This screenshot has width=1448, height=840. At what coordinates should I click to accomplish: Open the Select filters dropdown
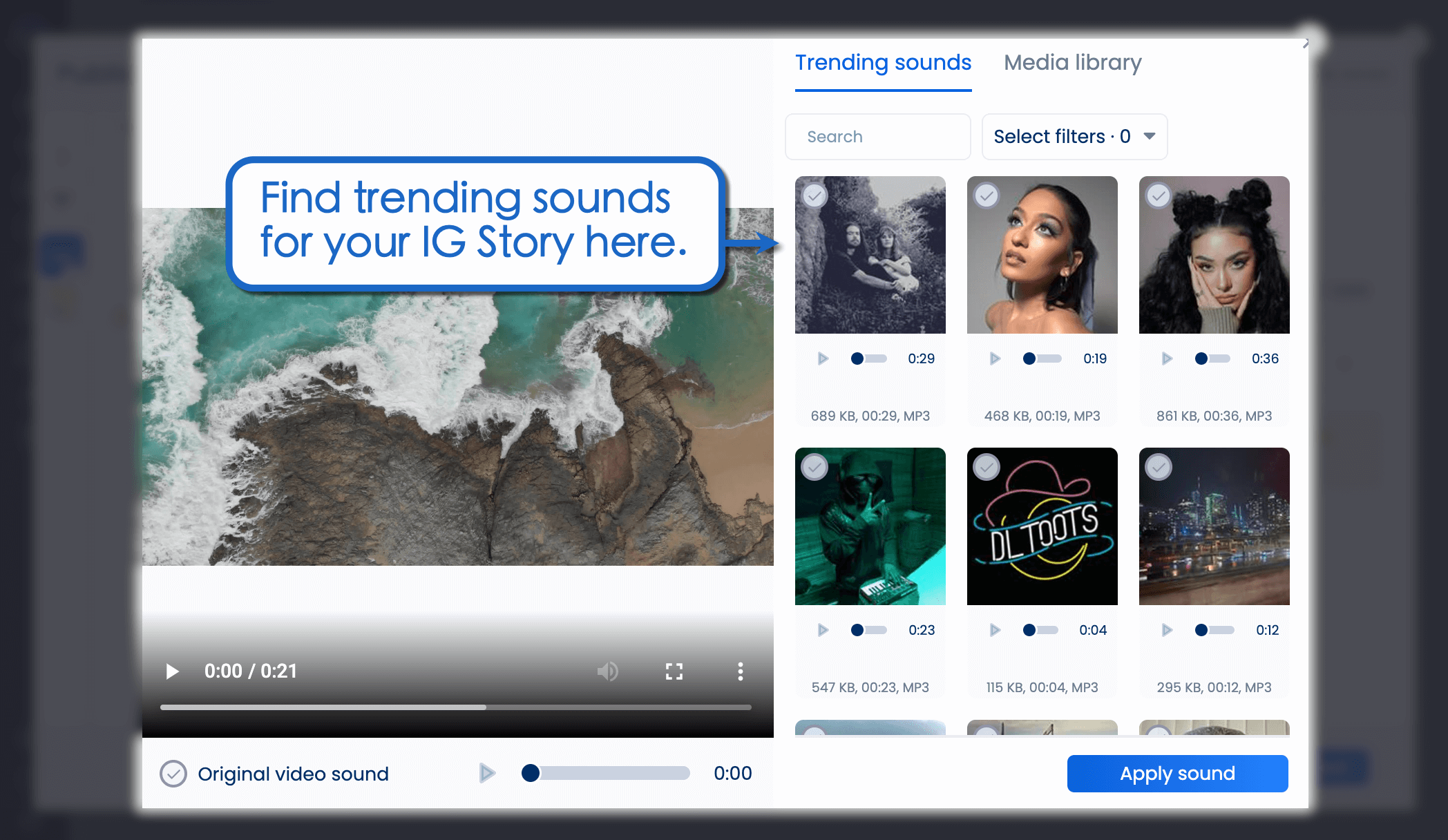1074,136
